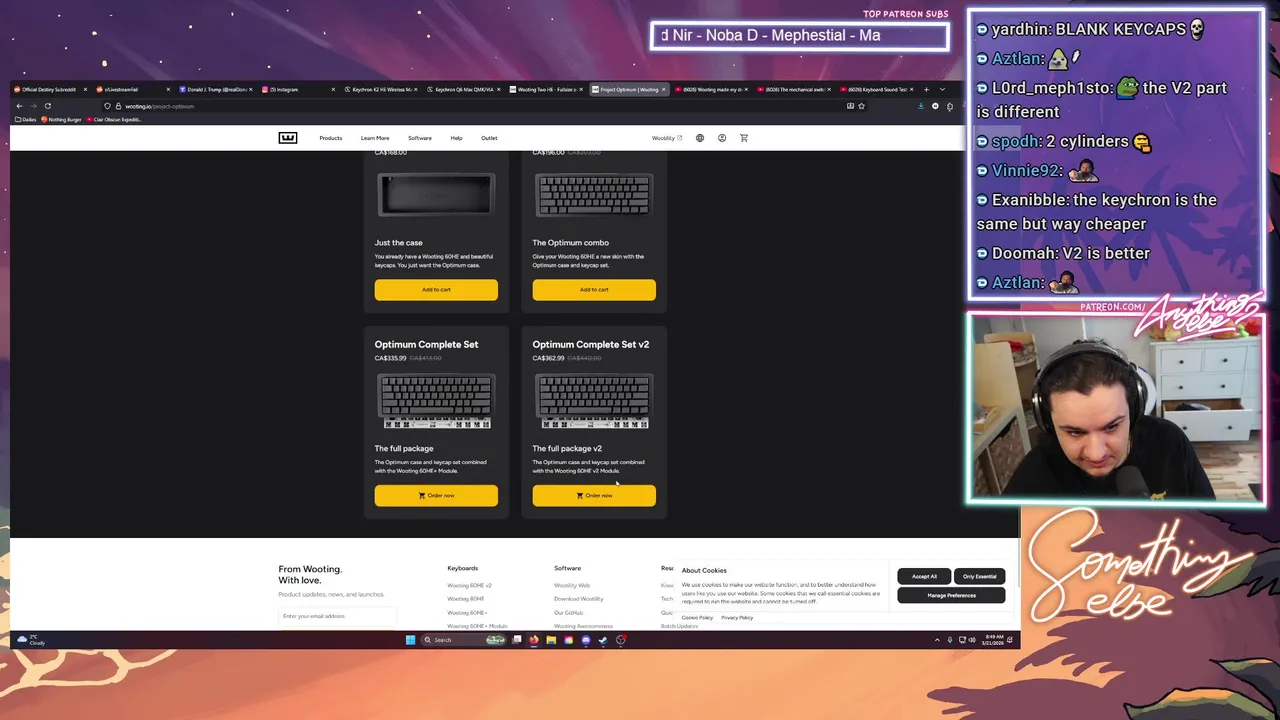Switch to the r/LivestreamFail tab
The width and height of the screenshot is (1280, 720).
point(132,89)
